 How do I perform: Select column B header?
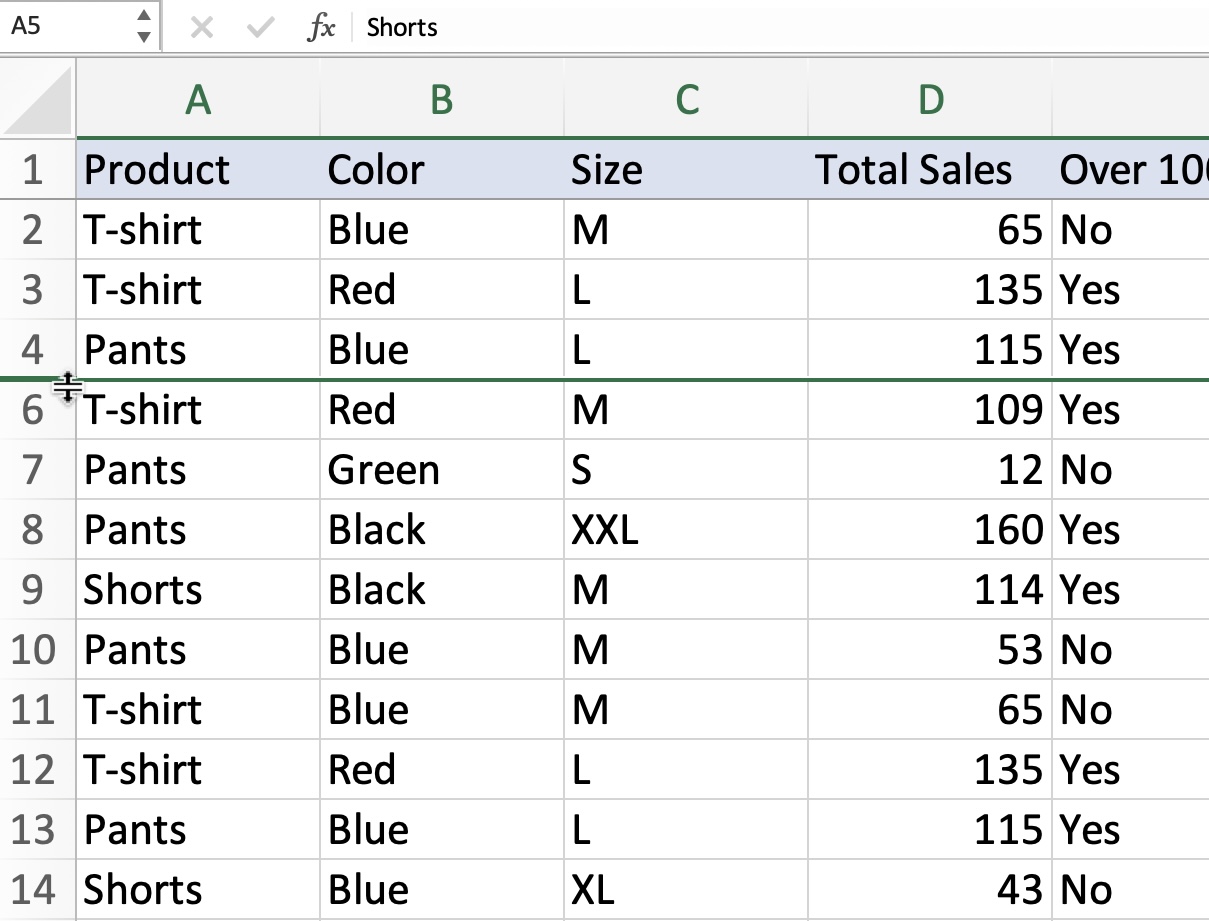(x=442, y=99)
